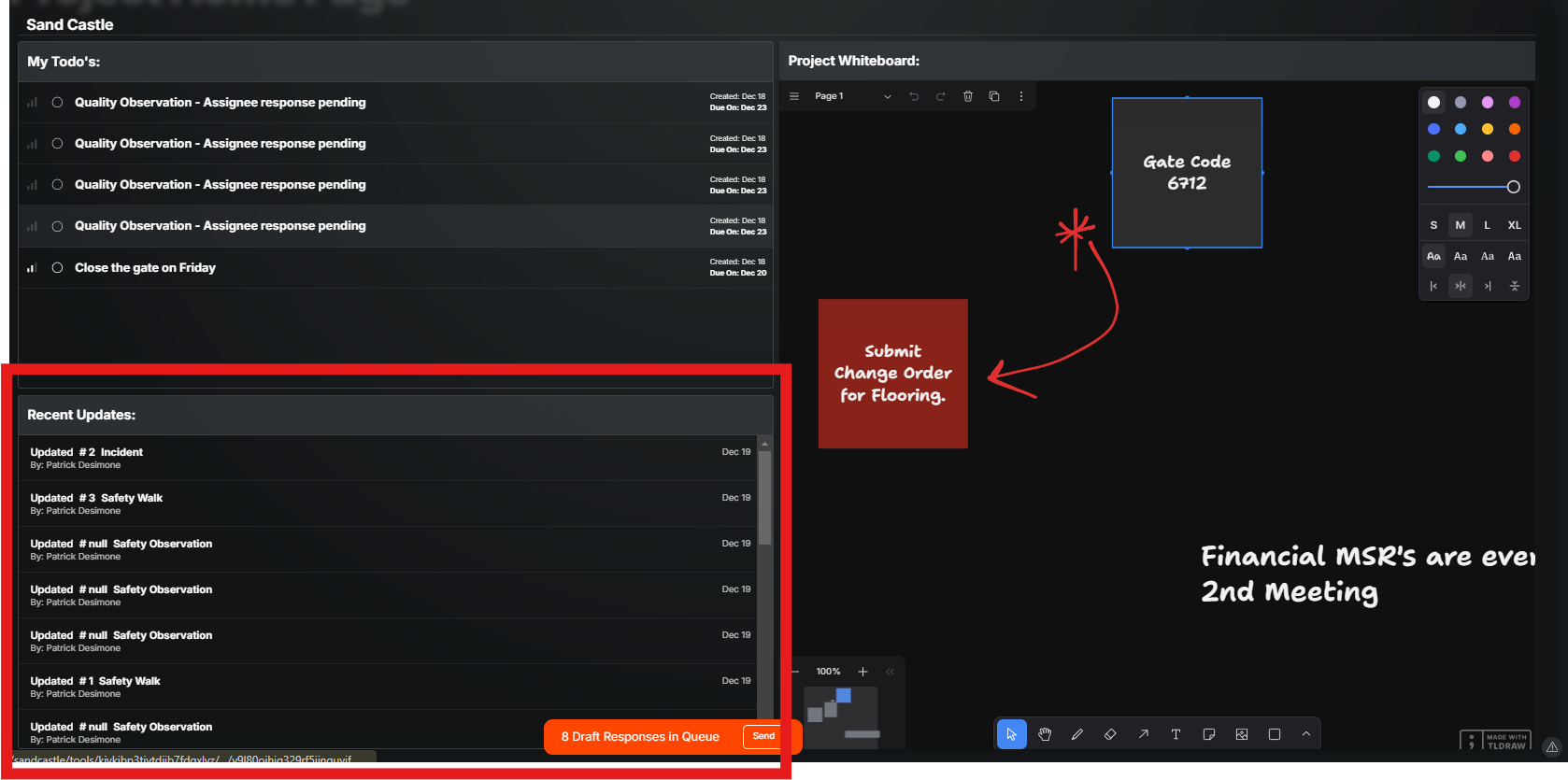Select the Draw pencil tool
The image size is (1568, 780).
(x=1077, y=734)
